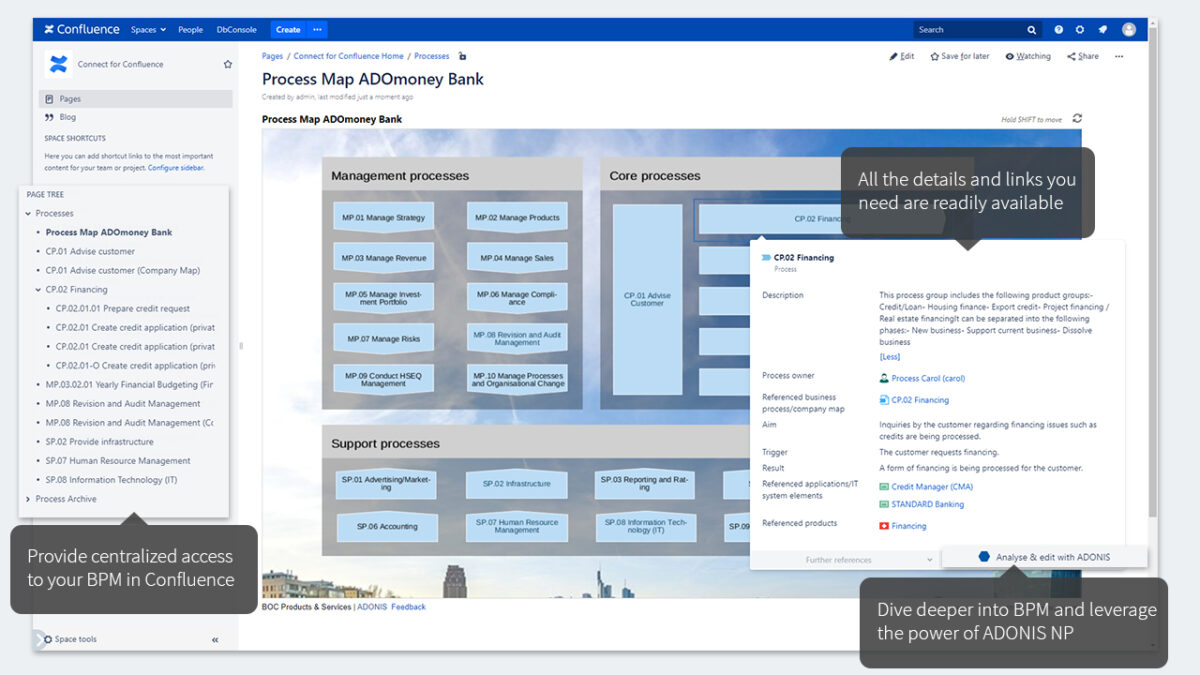Open the help icon in the top bar
The height and width of the screenshot is (675, 1200).
[1058, 29]
